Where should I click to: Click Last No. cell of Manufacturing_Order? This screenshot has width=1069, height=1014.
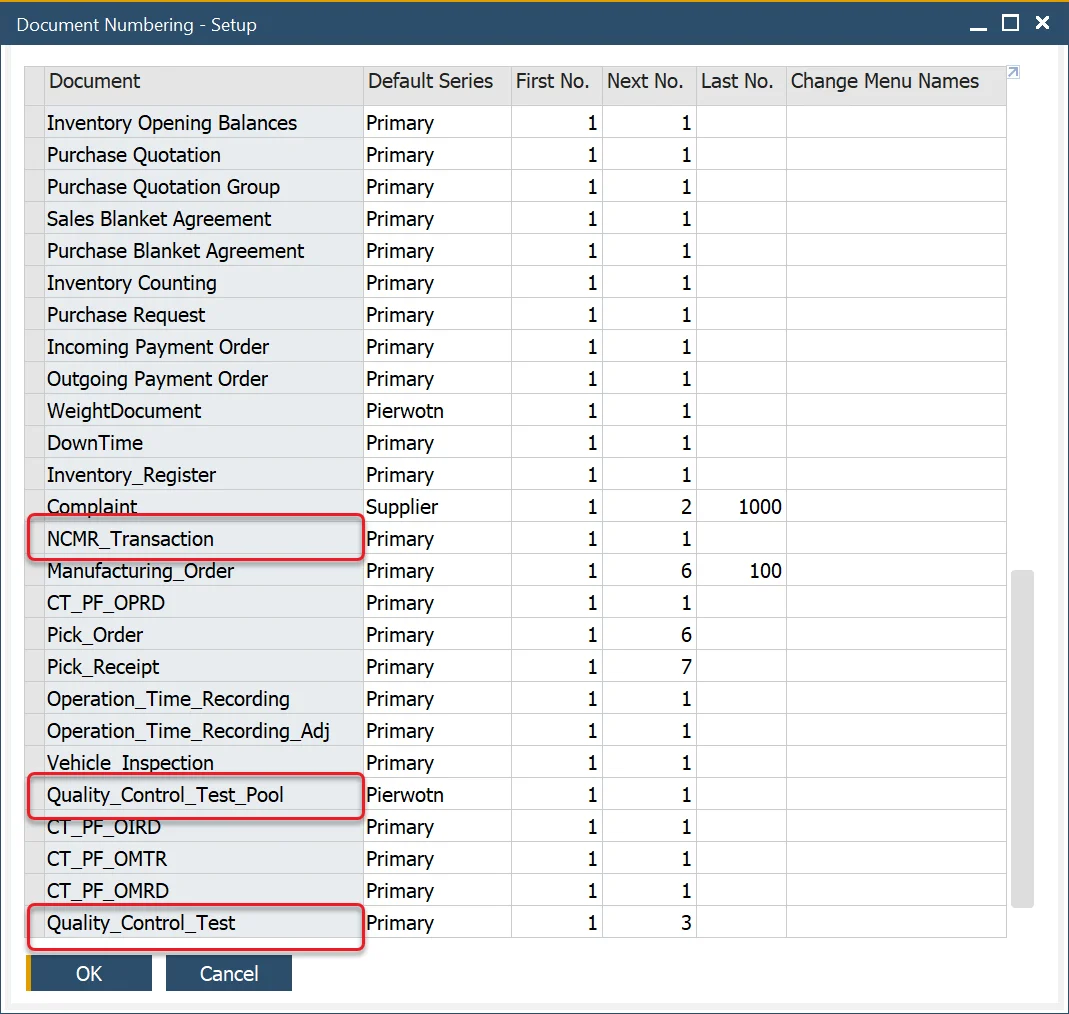point(741,571)
